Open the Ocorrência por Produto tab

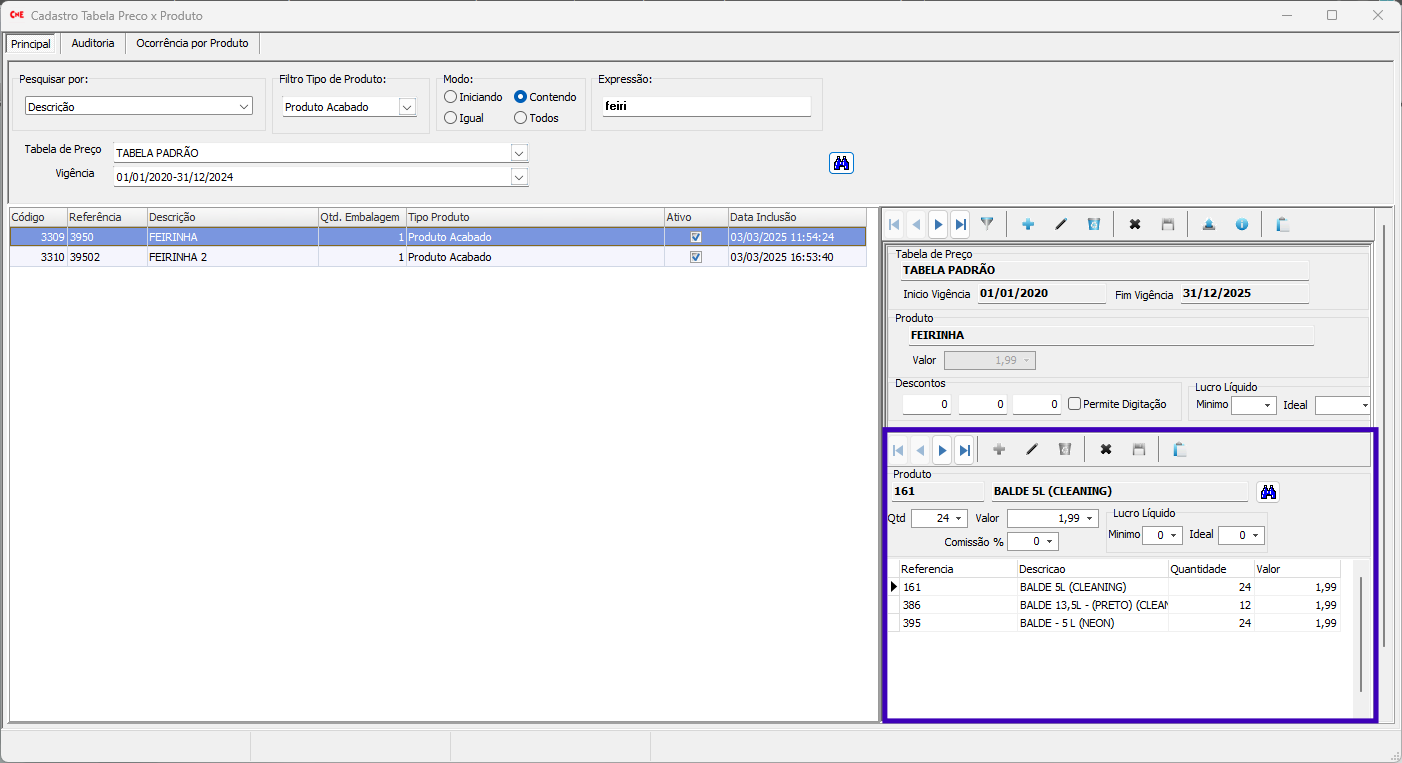point(194,44)
